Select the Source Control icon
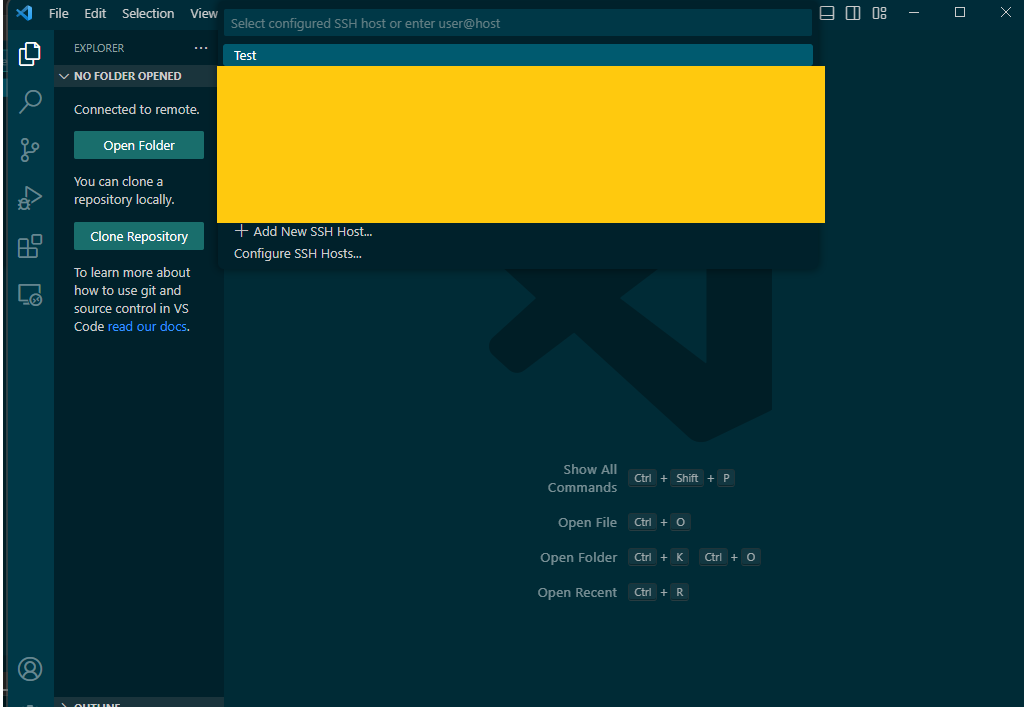 [29, 149]
